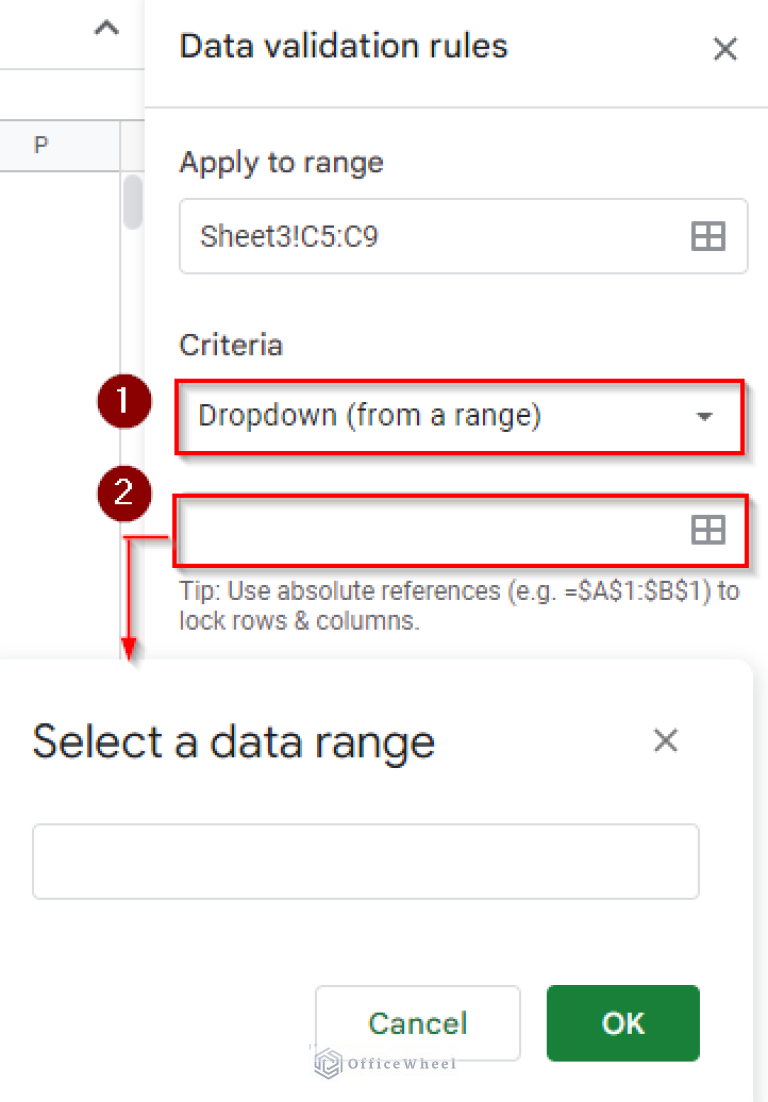This screenshot has height=1102, width=768.
Task: Dismiss the Select a data range dialog
Action: pos(665,741)
